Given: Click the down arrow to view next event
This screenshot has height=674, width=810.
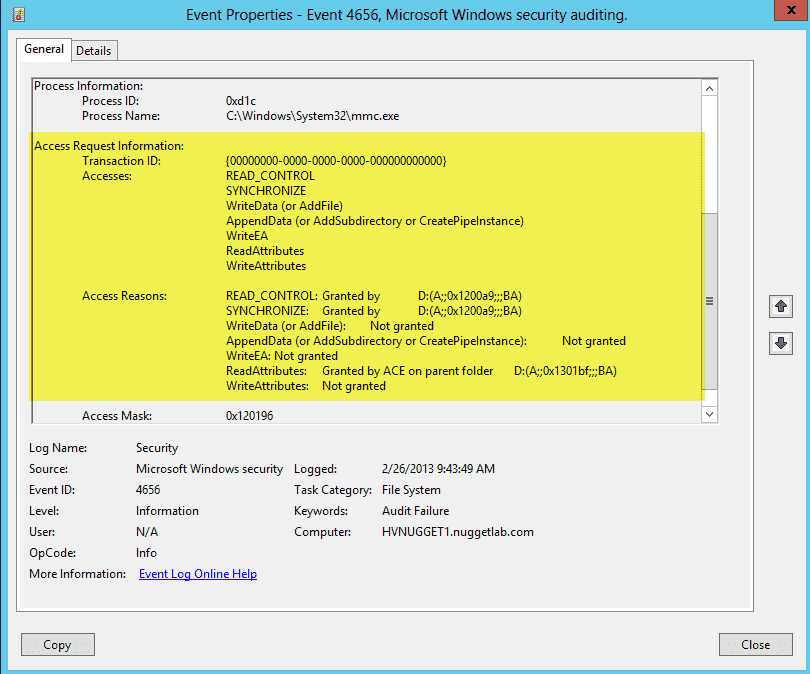Looking at the screenshot, I should [781, 343].
